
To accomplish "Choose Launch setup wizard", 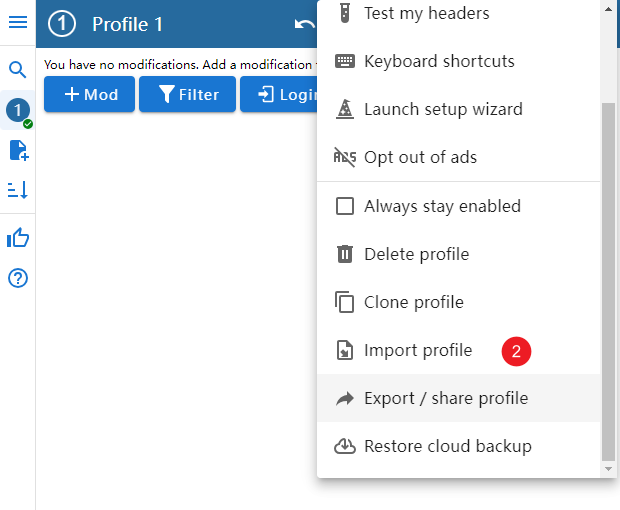I will pos(442,109).
